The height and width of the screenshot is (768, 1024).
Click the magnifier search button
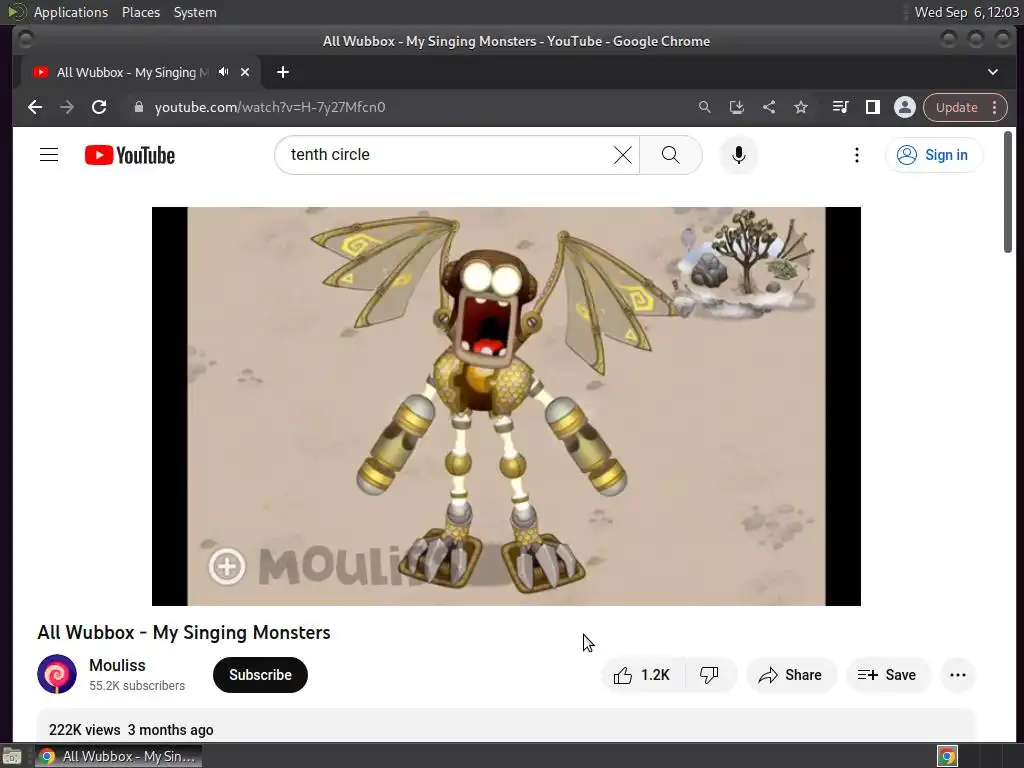coord(671,155)
